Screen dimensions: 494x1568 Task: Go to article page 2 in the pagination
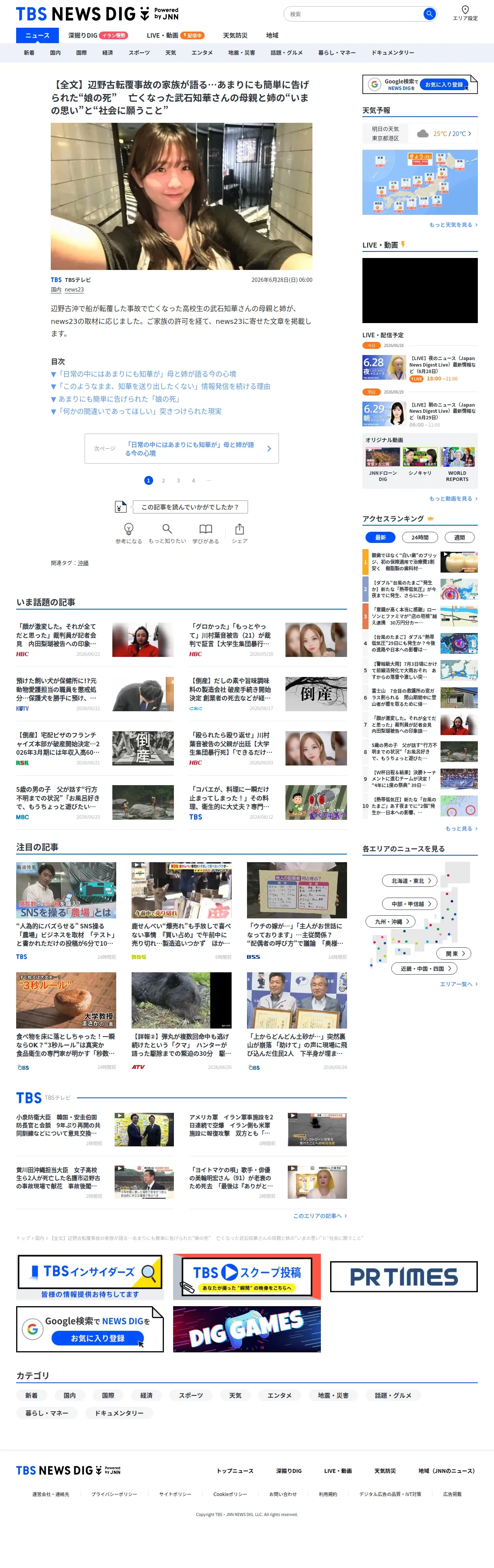[x=163, y=480]
